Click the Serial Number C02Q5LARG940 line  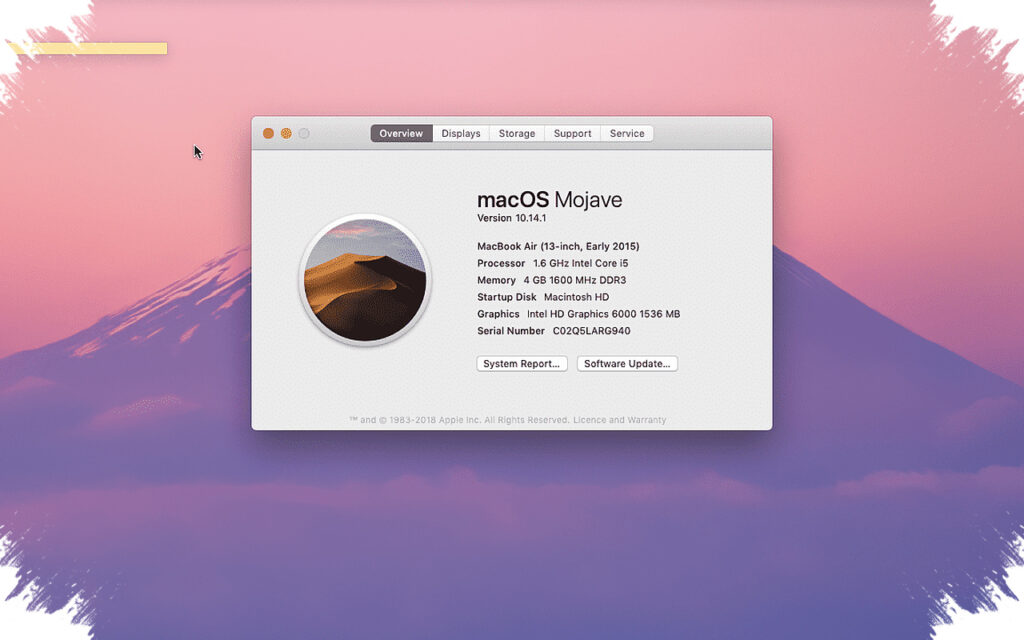[554, 331]
